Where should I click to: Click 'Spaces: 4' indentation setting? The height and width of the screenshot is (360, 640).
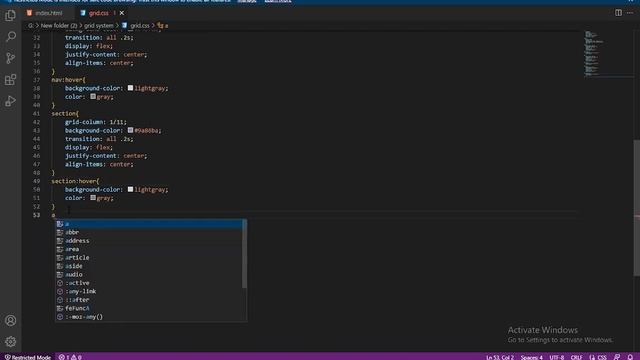tap(531, 357)
